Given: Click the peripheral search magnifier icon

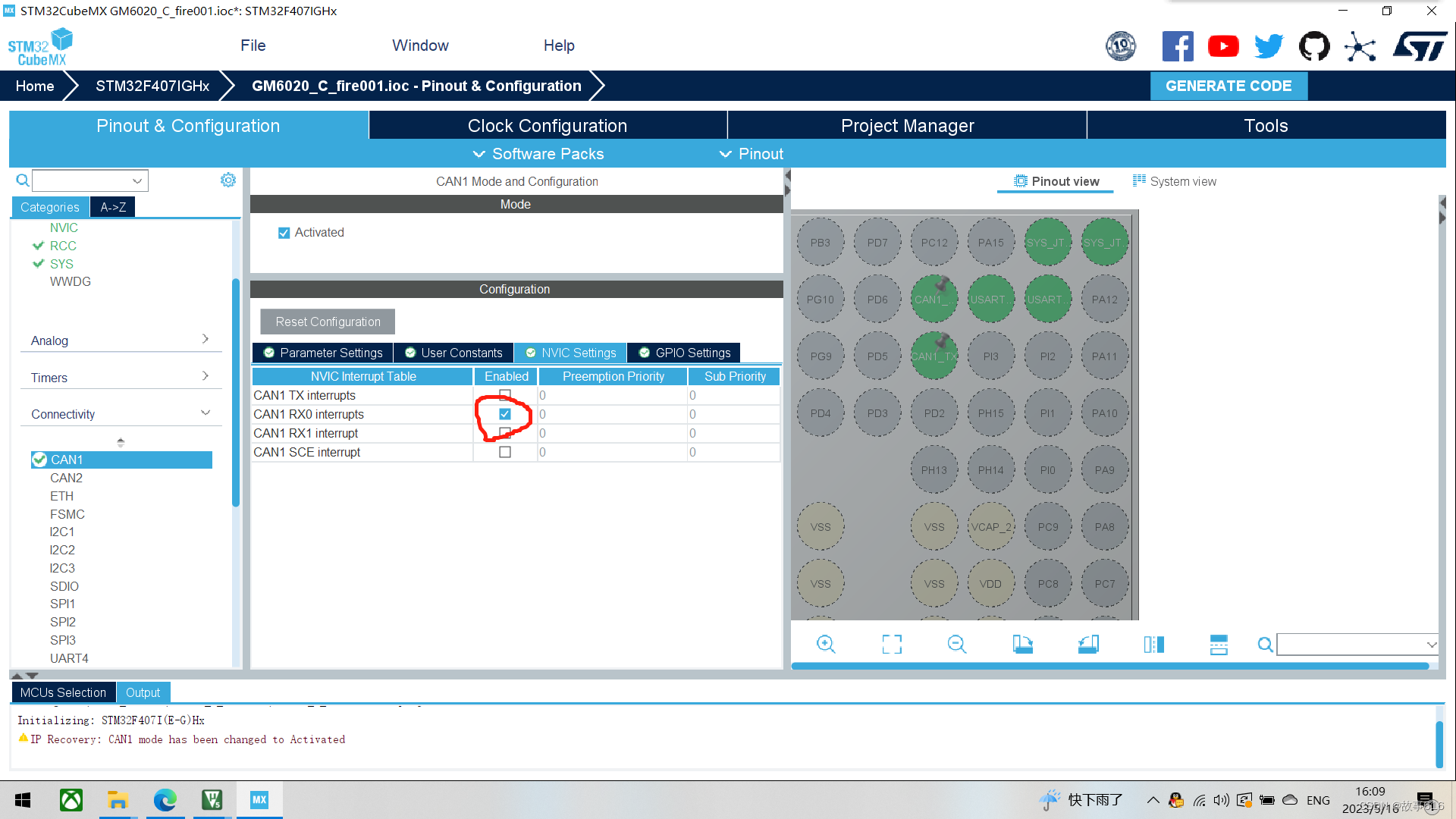Looking at the screenshot, I should [x=23, y=180].
